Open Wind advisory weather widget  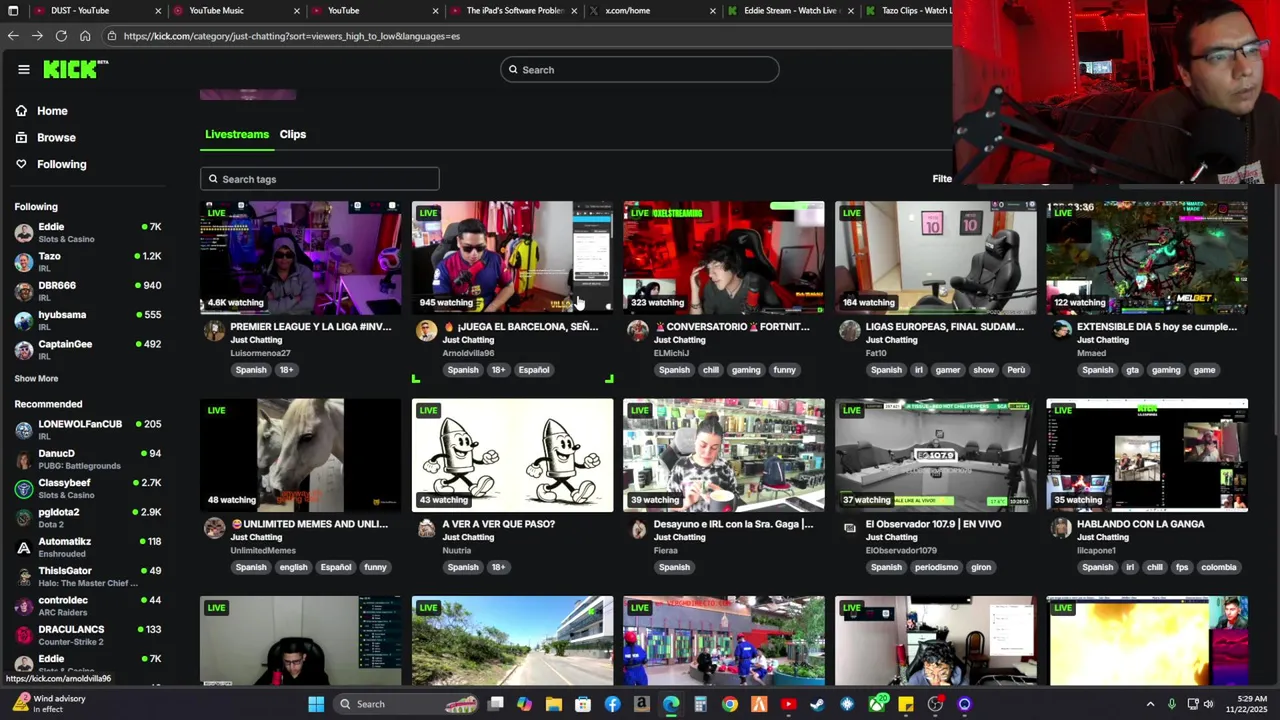coord(48,704)
